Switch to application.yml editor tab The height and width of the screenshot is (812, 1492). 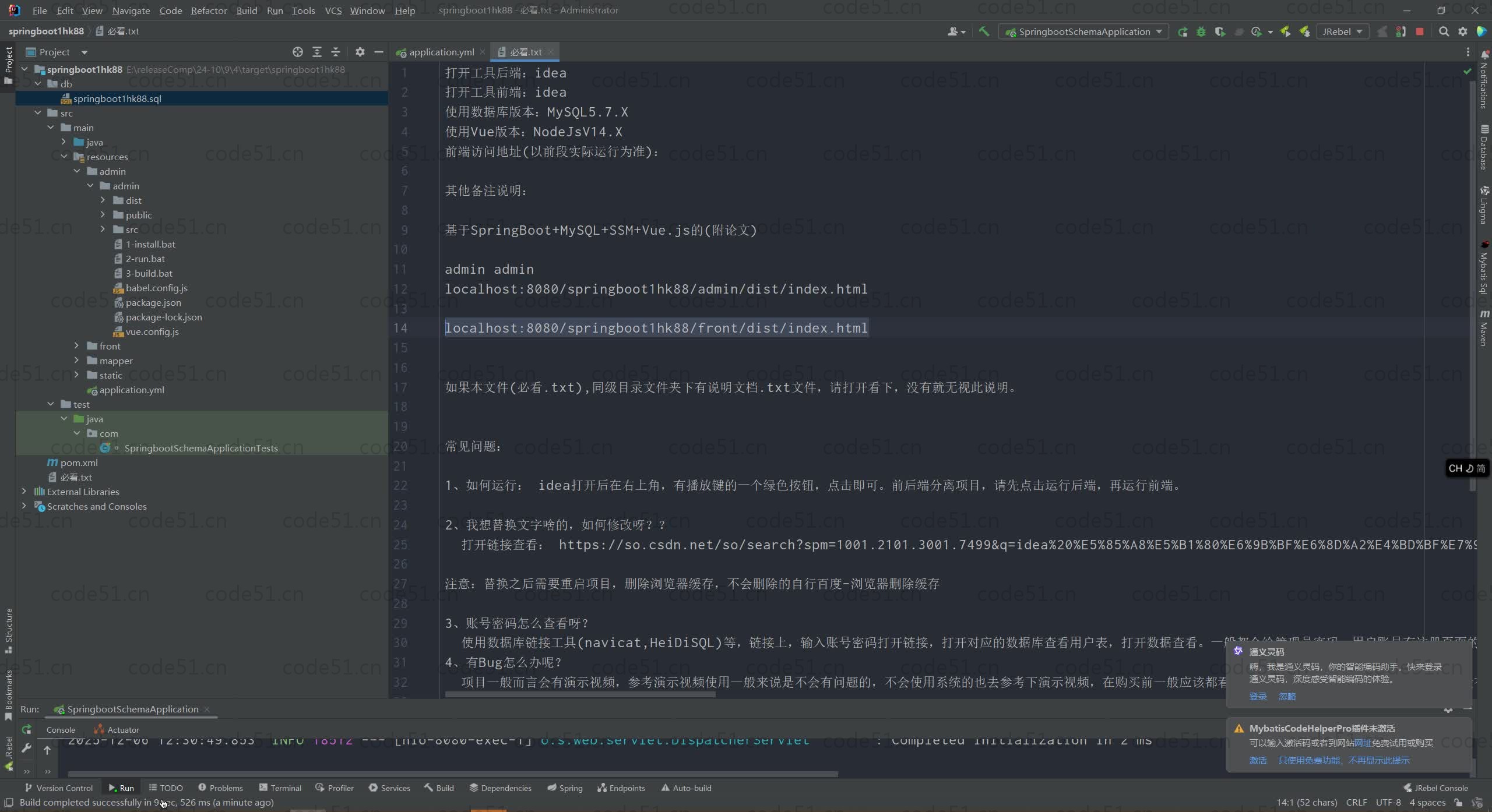pyautogui.click(x=441, y=52)
